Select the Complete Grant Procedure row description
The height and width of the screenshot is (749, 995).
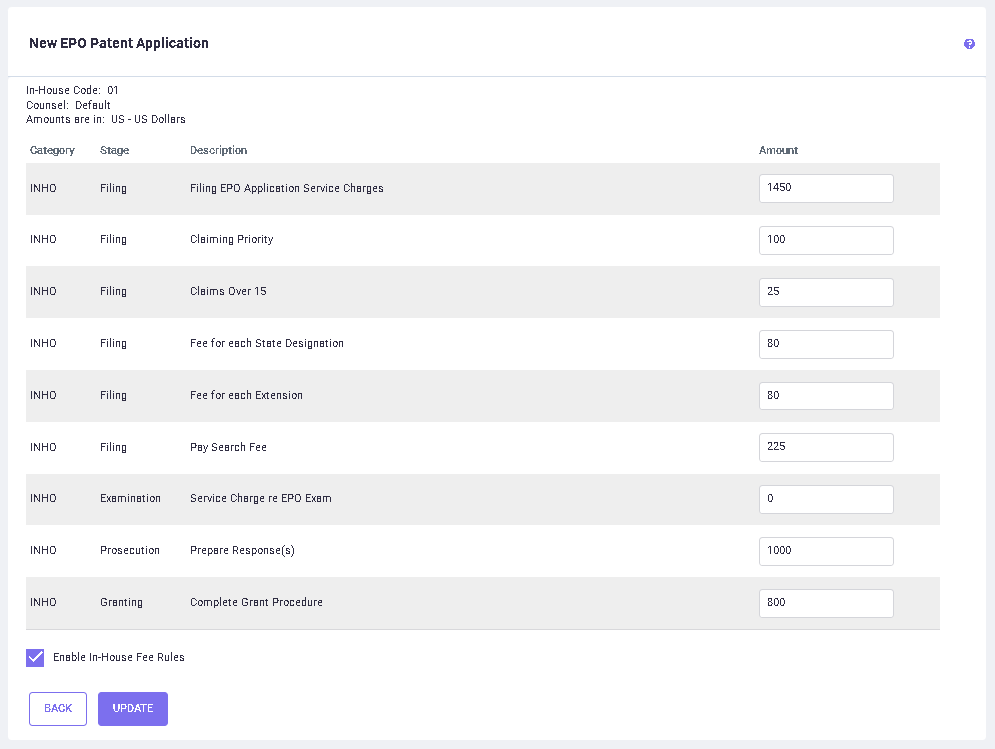pyautogui.click(x=256, y=602)
